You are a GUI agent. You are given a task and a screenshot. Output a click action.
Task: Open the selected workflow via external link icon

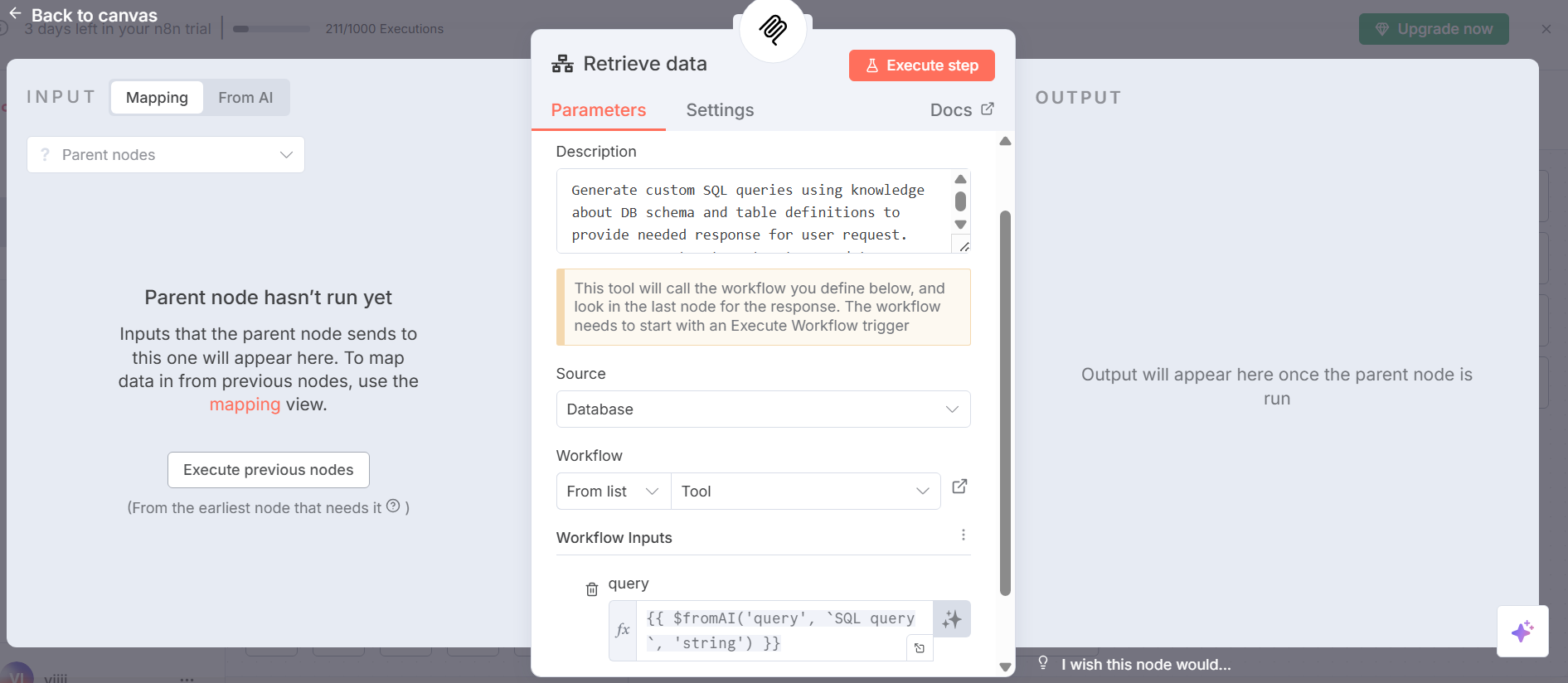tap(959, 487)
